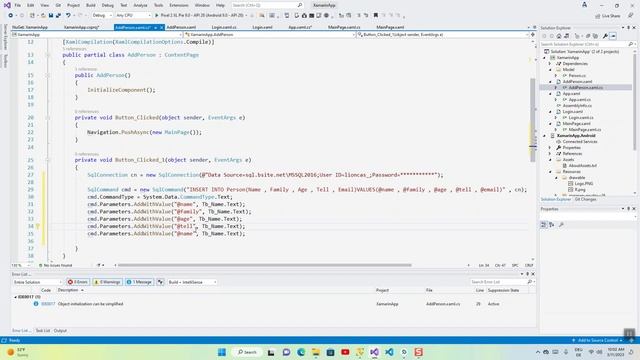Open the Windows Start menu
Image resolution: width=640 pixels, height=360 pixels.
click(x=222, y=352)
